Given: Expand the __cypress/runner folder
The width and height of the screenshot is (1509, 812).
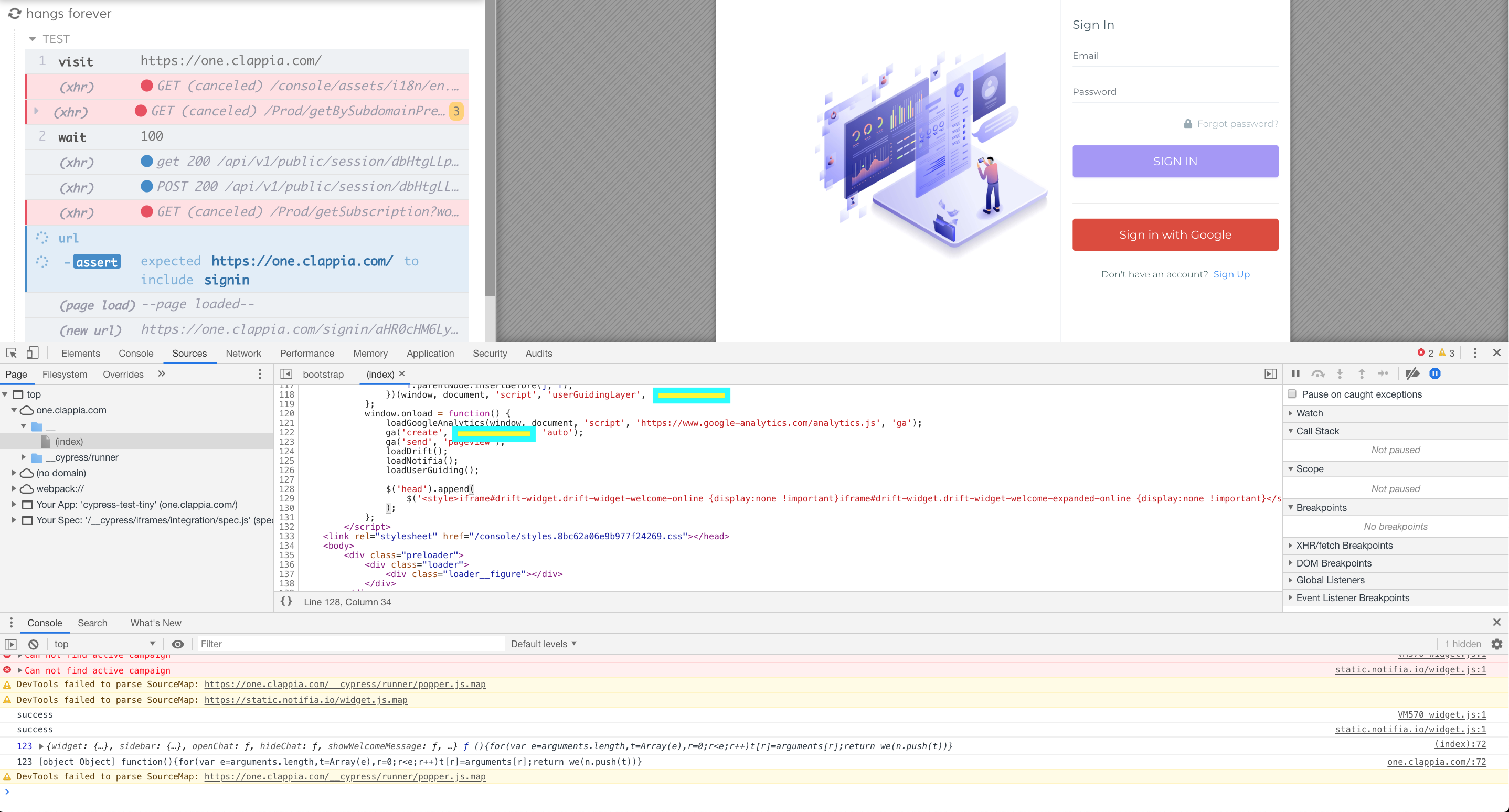Looking at the screenshot, I should (x=24, y=457).
